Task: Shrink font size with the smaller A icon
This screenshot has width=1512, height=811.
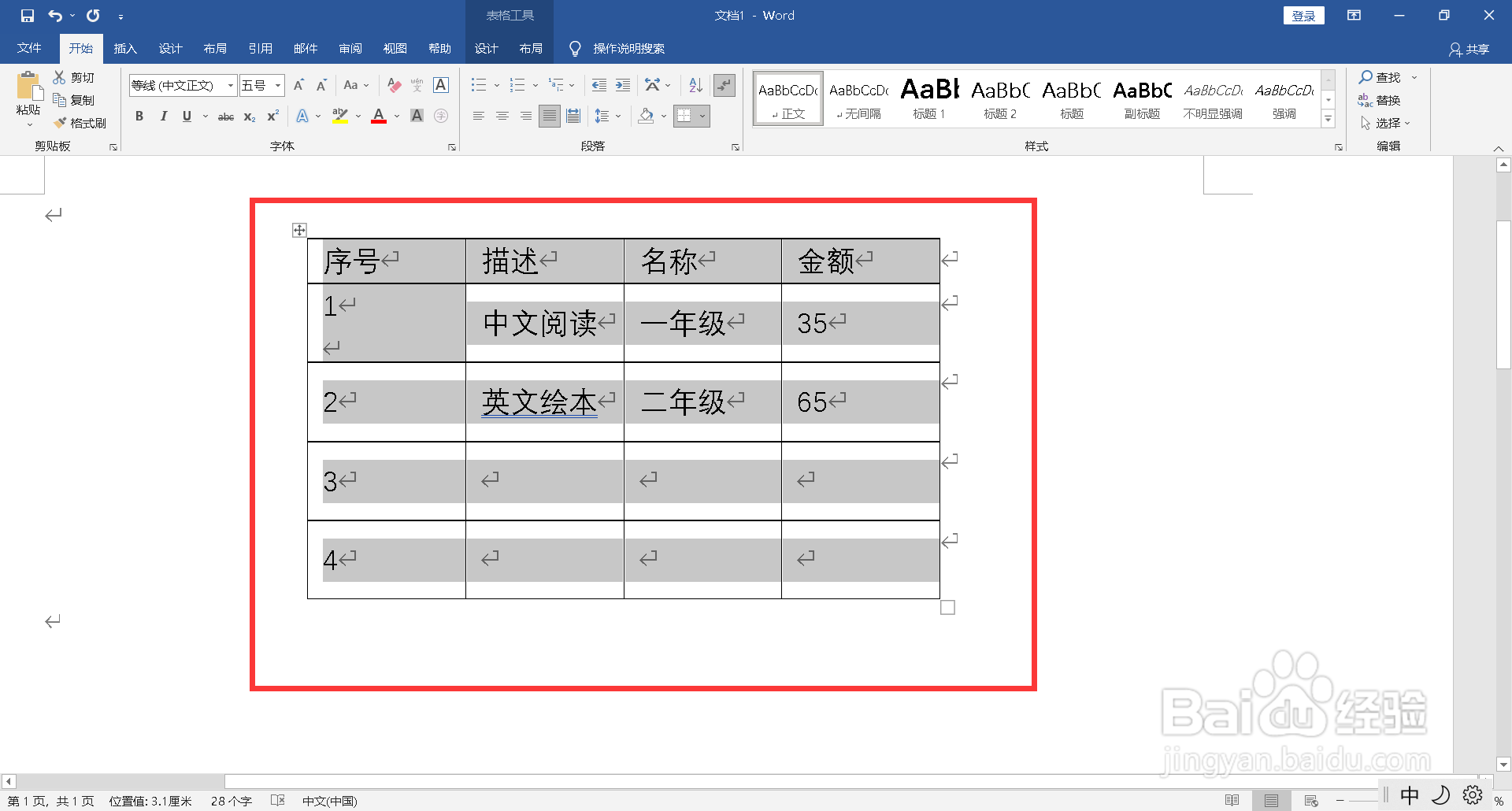Action: [x=321, y=85]
